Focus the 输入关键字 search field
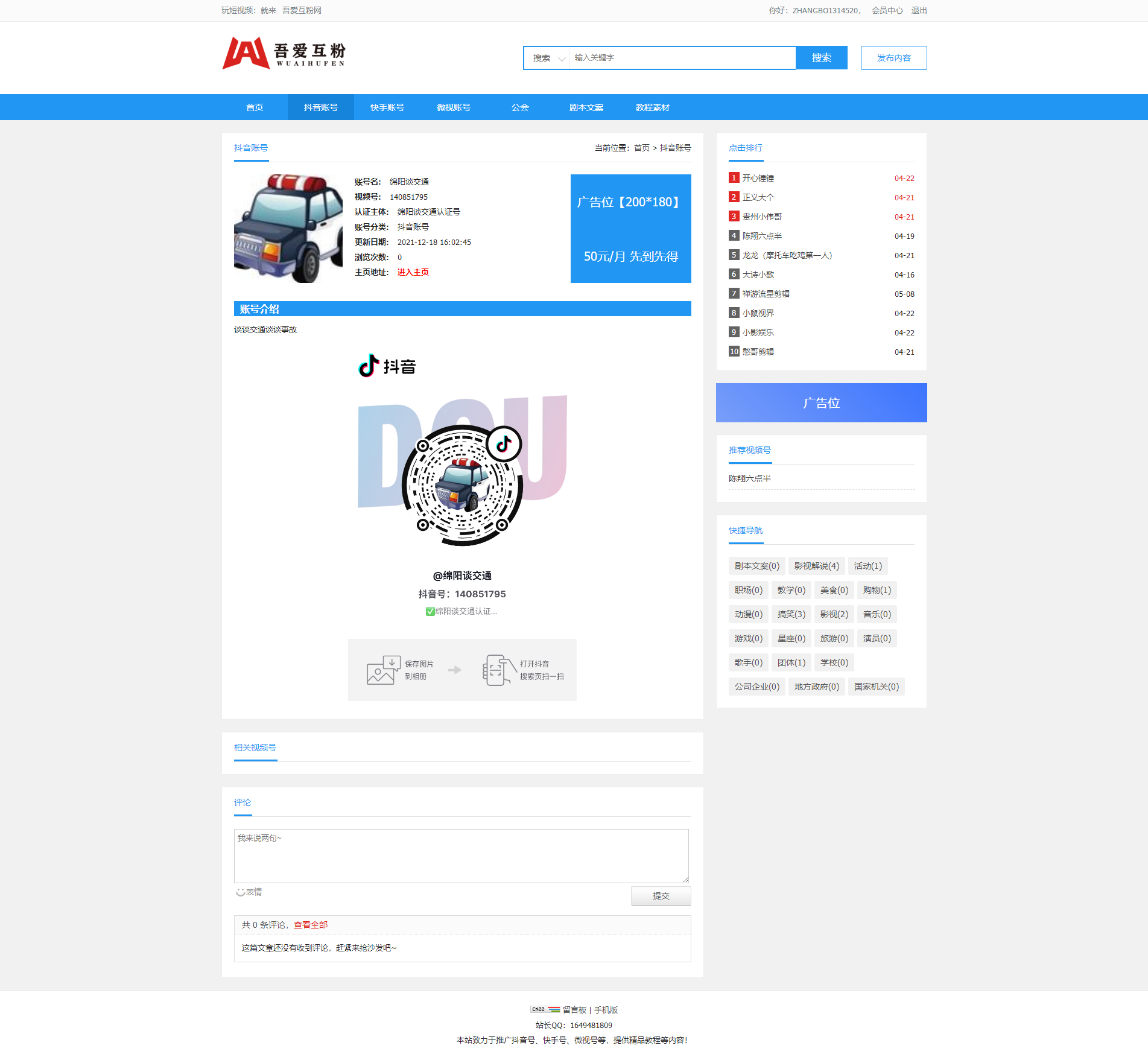The width and height of the screenshot is (1148, 1060). (682, 58)
